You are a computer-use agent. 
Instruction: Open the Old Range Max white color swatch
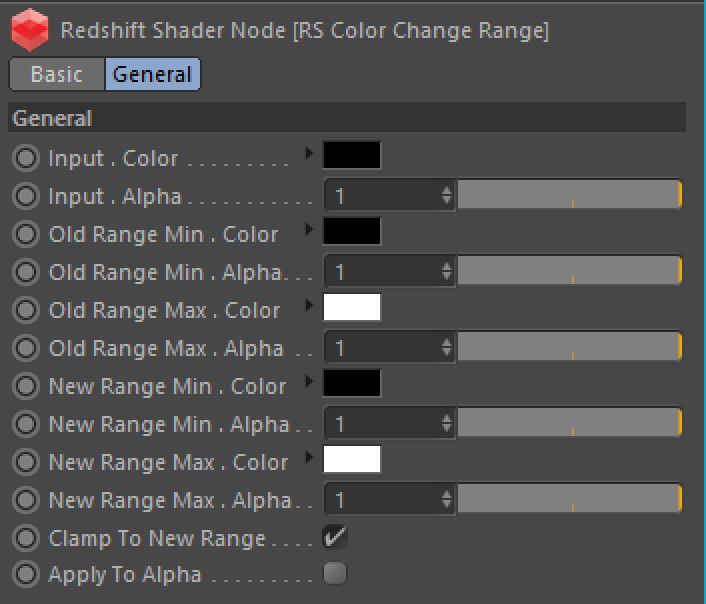click(352, 307)
